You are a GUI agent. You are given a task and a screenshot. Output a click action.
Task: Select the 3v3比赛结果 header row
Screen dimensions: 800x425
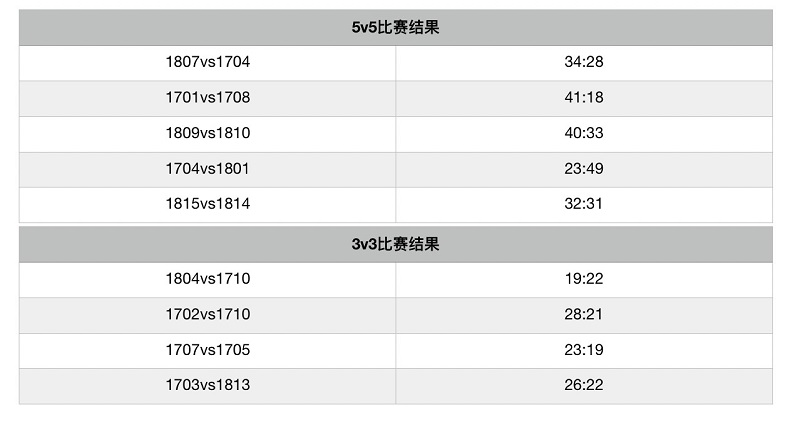click(x=395, y=244)
